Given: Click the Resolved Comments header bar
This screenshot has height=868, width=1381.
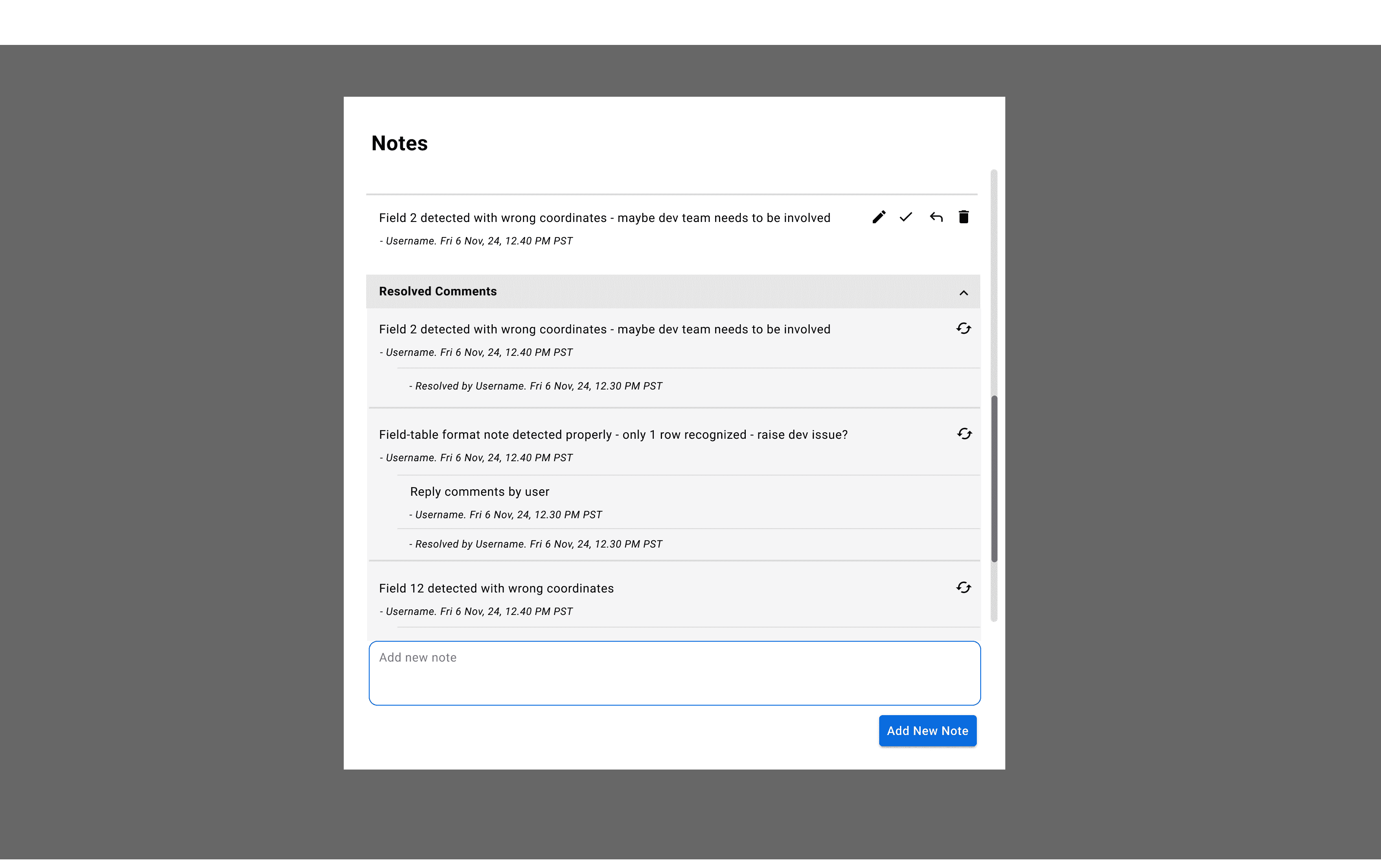Looking at the screenshot, I should [673, 291].
